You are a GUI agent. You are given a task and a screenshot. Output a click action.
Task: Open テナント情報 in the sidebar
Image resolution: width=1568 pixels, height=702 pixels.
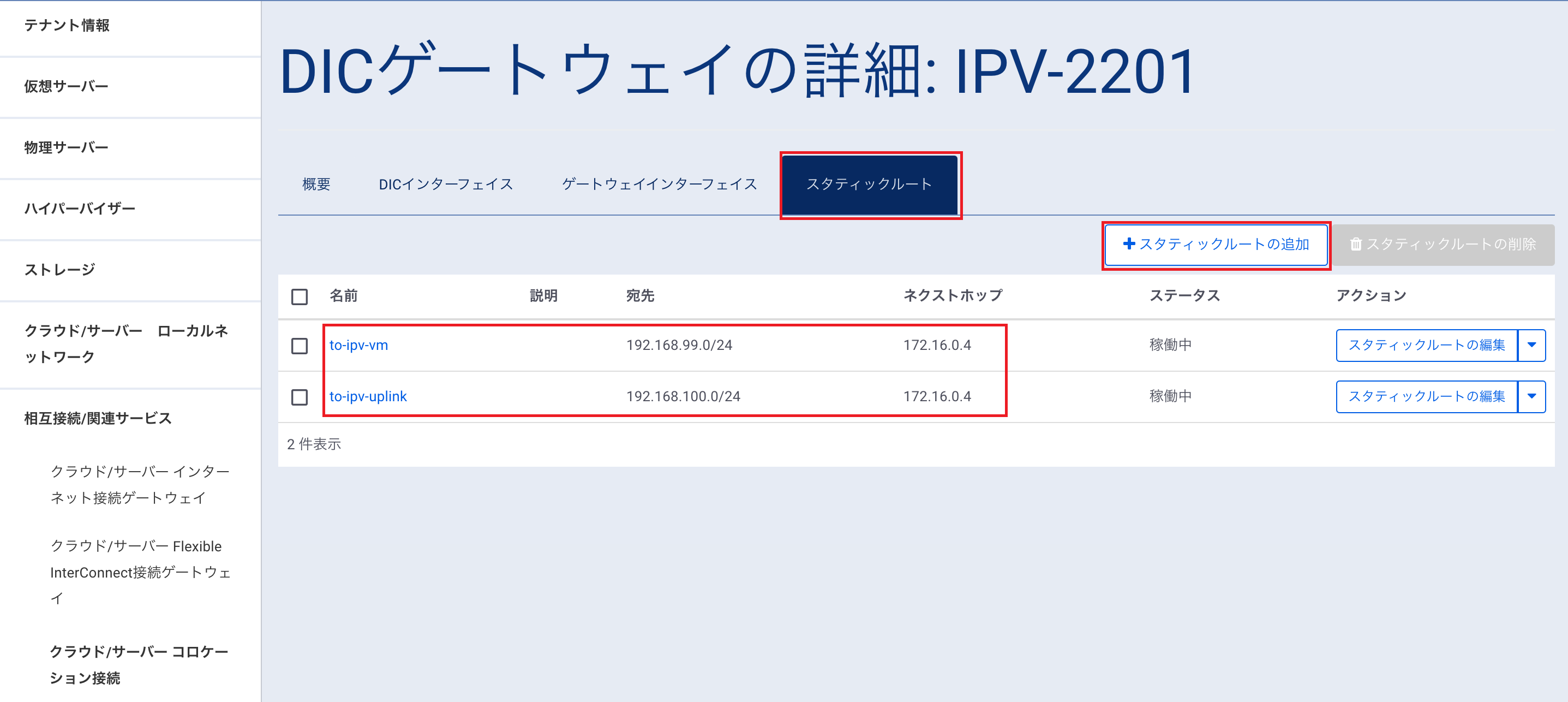click(x=67, y=26)
